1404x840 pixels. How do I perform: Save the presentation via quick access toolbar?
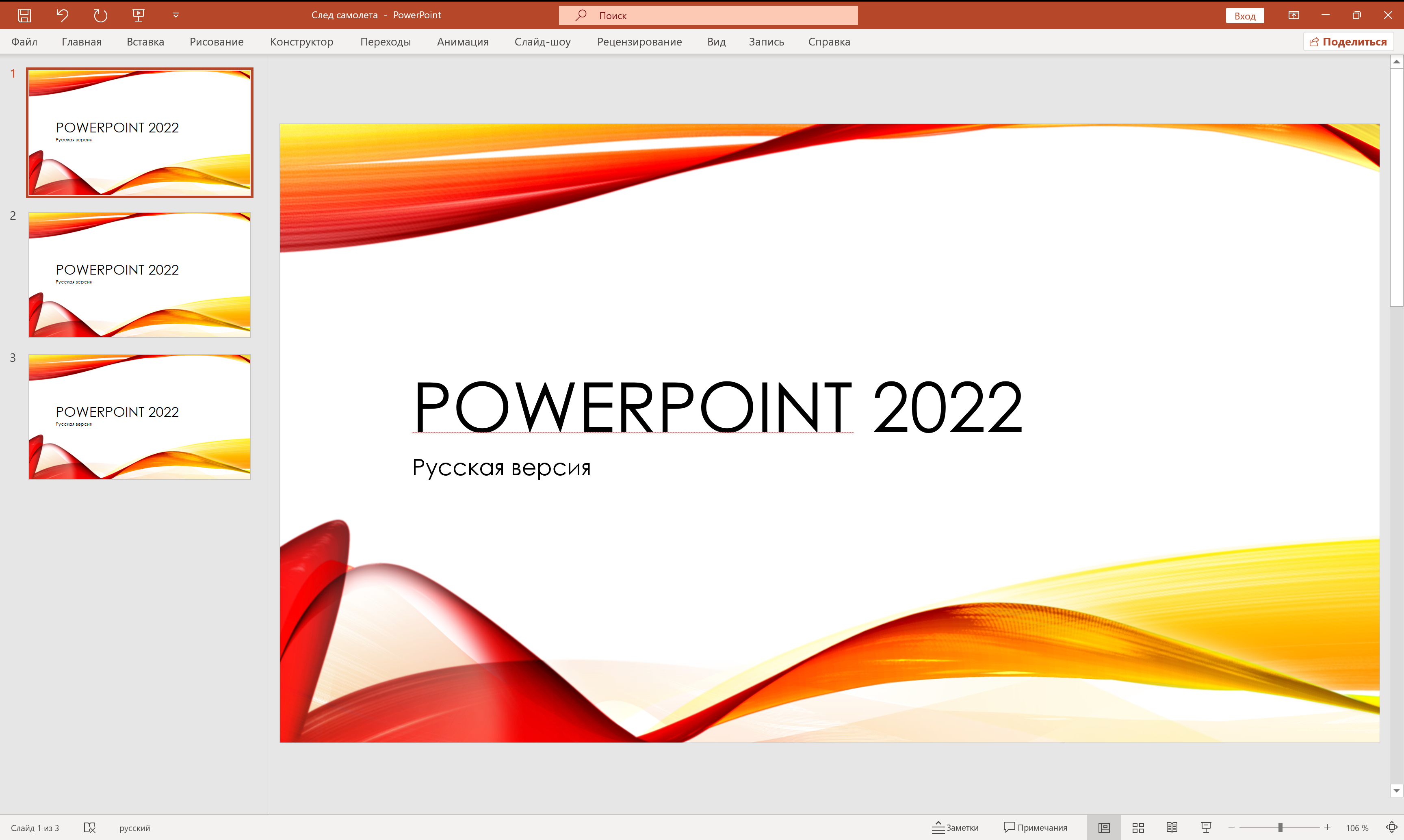click(x=24, y=15)
